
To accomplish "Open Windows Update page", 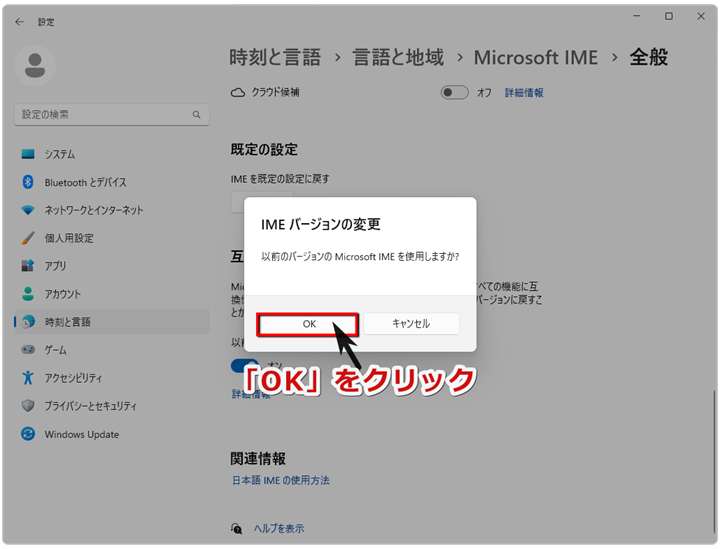I will click(x=112, y=434).
